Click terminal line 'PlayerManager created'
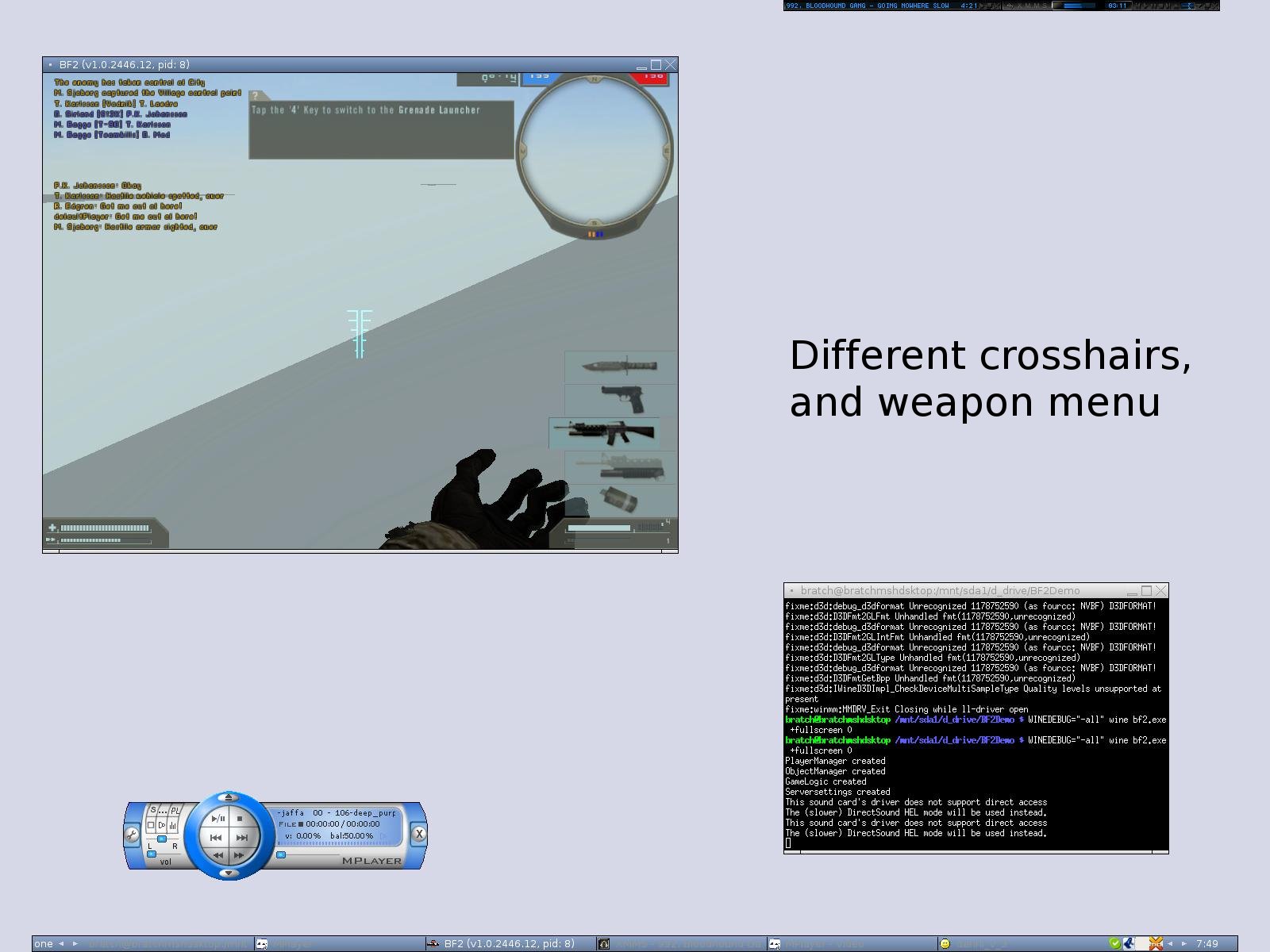This screenshot has height=952, width=1270. [x=835, y=761]
